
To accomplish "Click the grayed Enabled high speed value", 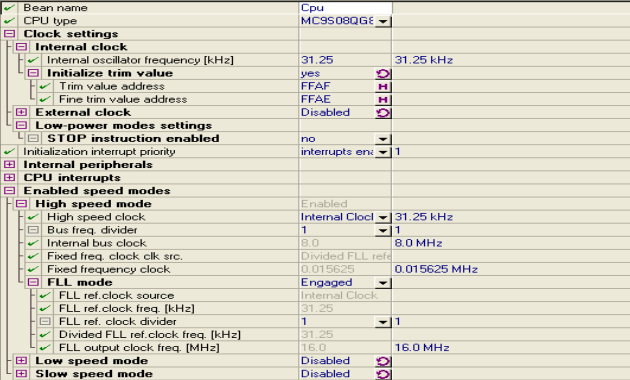I will tap(324, 204).
